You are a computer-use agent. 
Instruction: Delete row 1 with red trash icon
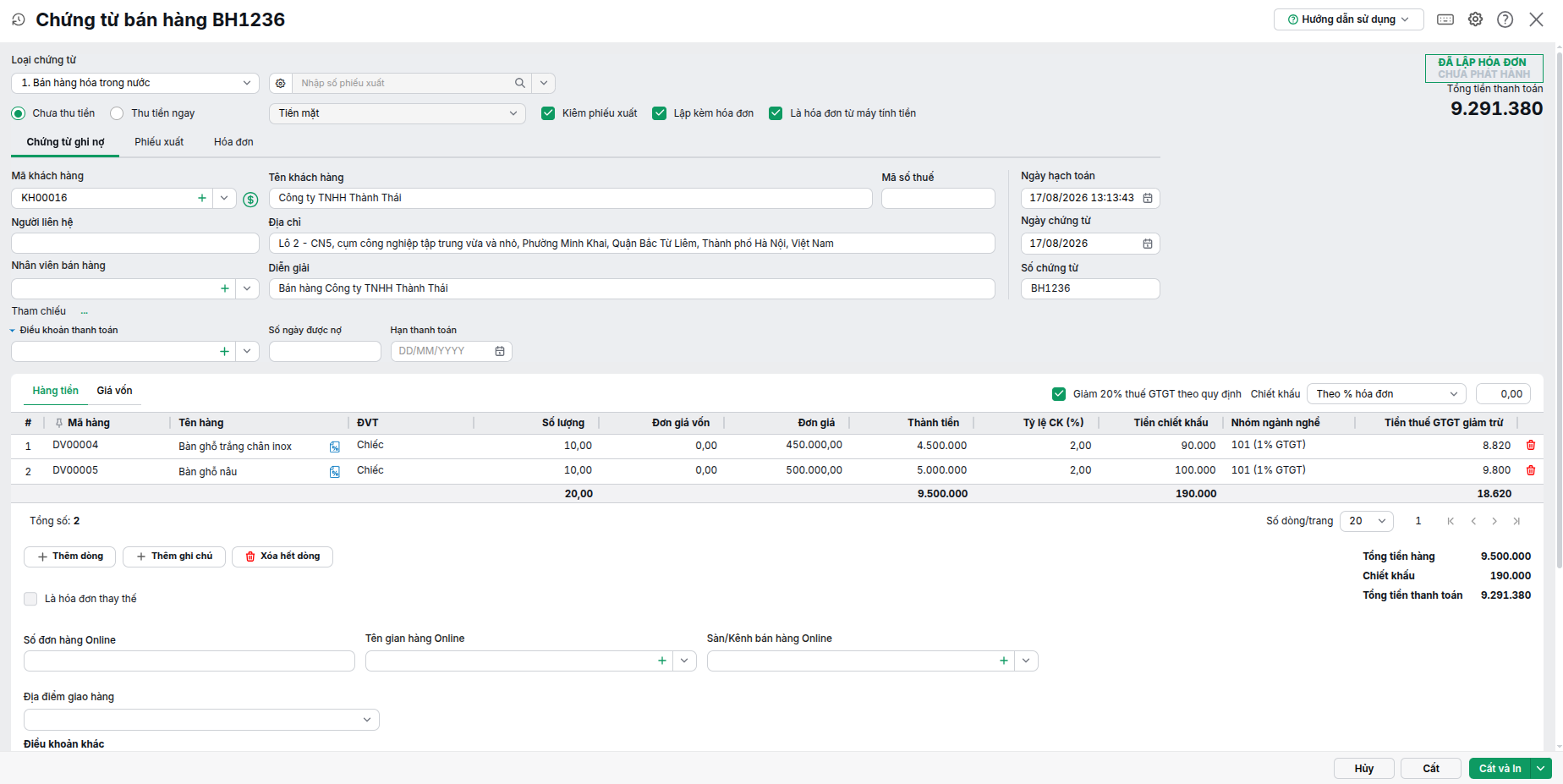[x=1531, y=445]
